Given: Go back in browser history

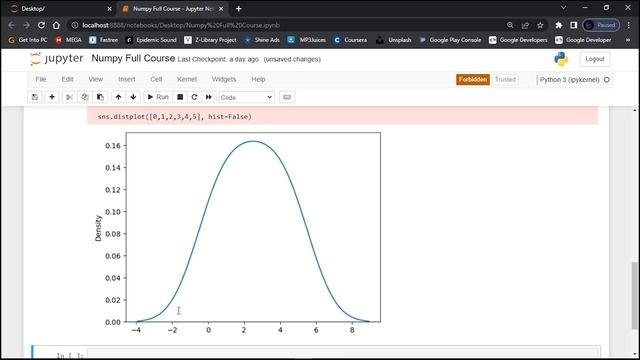Looking at the screenshot, I should 11,25.
